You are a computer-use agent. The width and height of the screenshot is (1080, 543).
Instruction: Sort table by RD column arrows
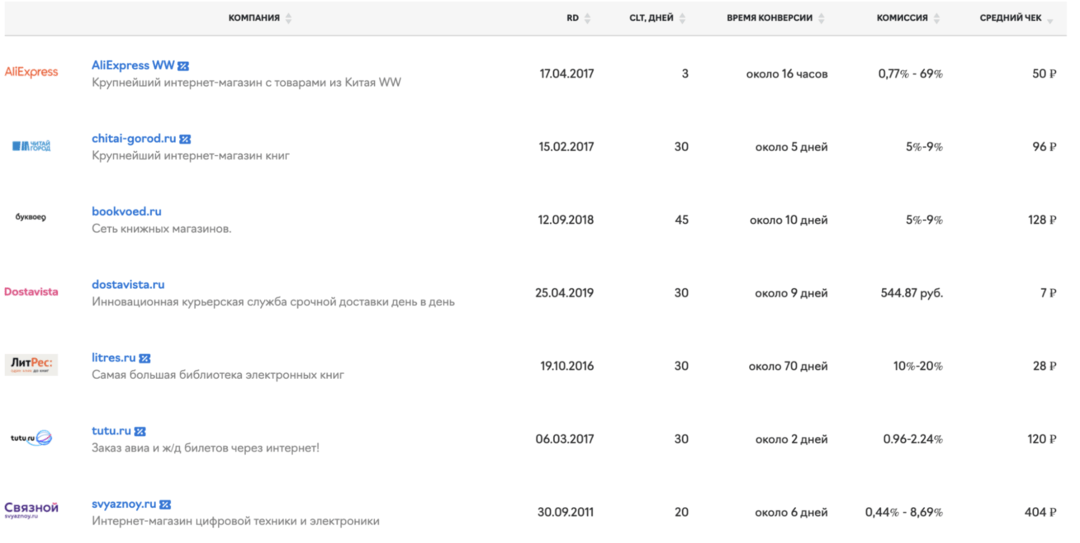pos(587,19)
